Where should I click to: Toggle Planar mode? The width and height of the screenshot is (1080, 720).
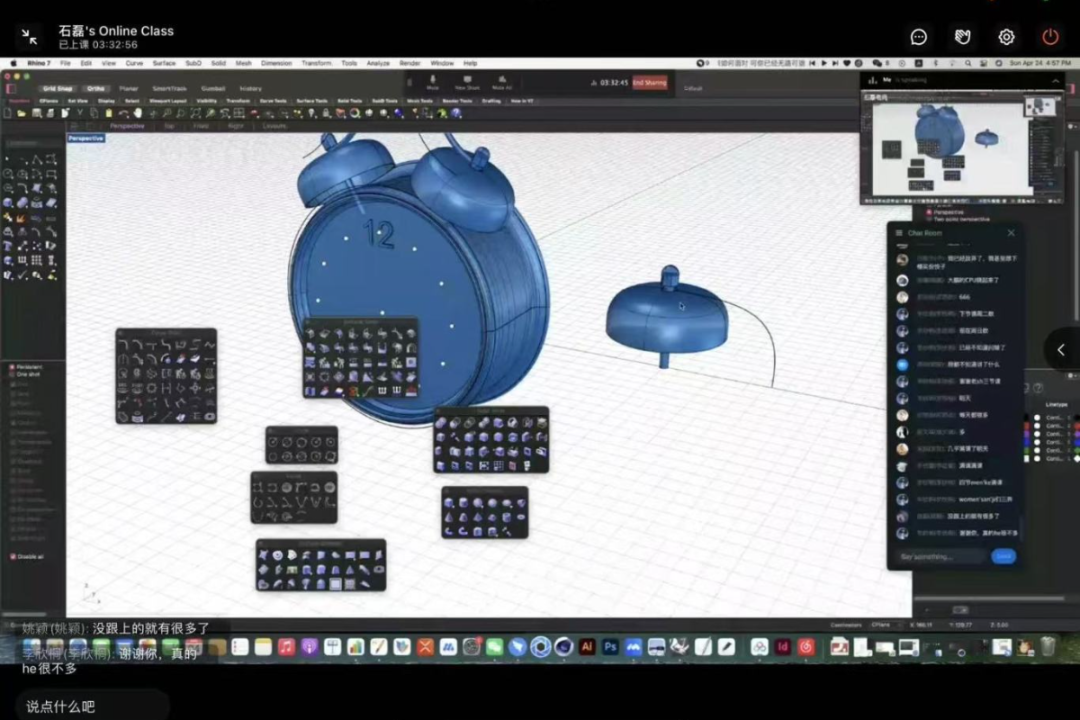(129, 88)
